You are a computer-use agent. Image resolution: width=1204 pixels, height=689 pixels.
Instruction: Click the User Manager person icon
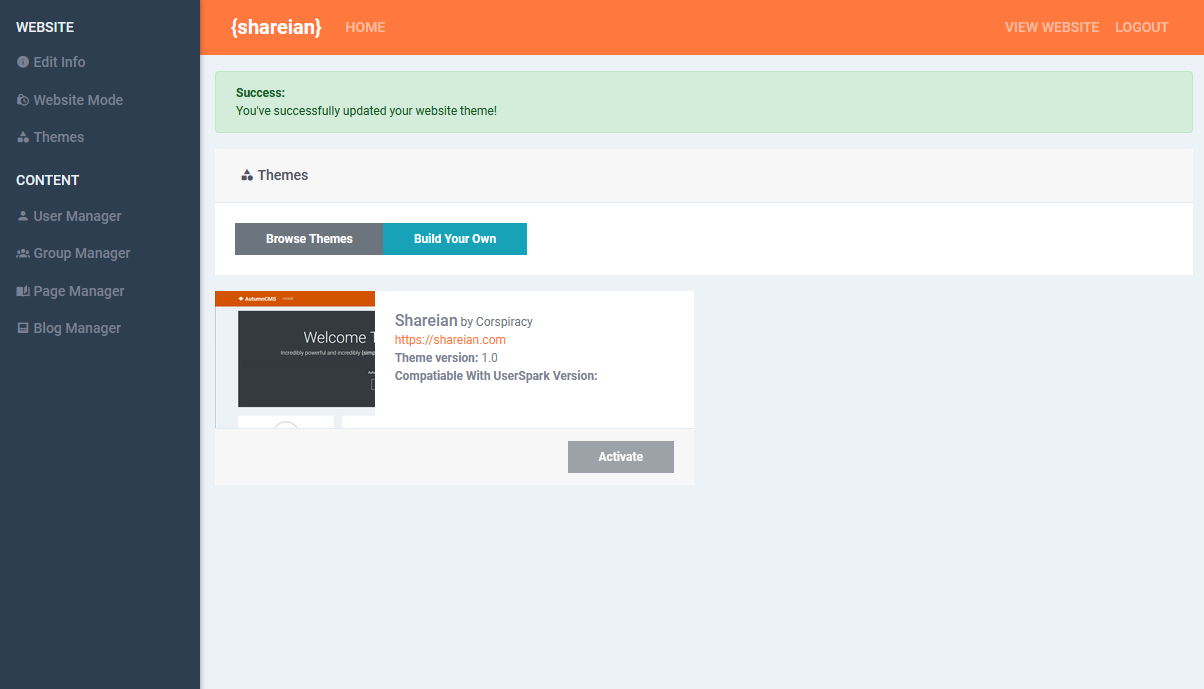[x=23, y=216]
